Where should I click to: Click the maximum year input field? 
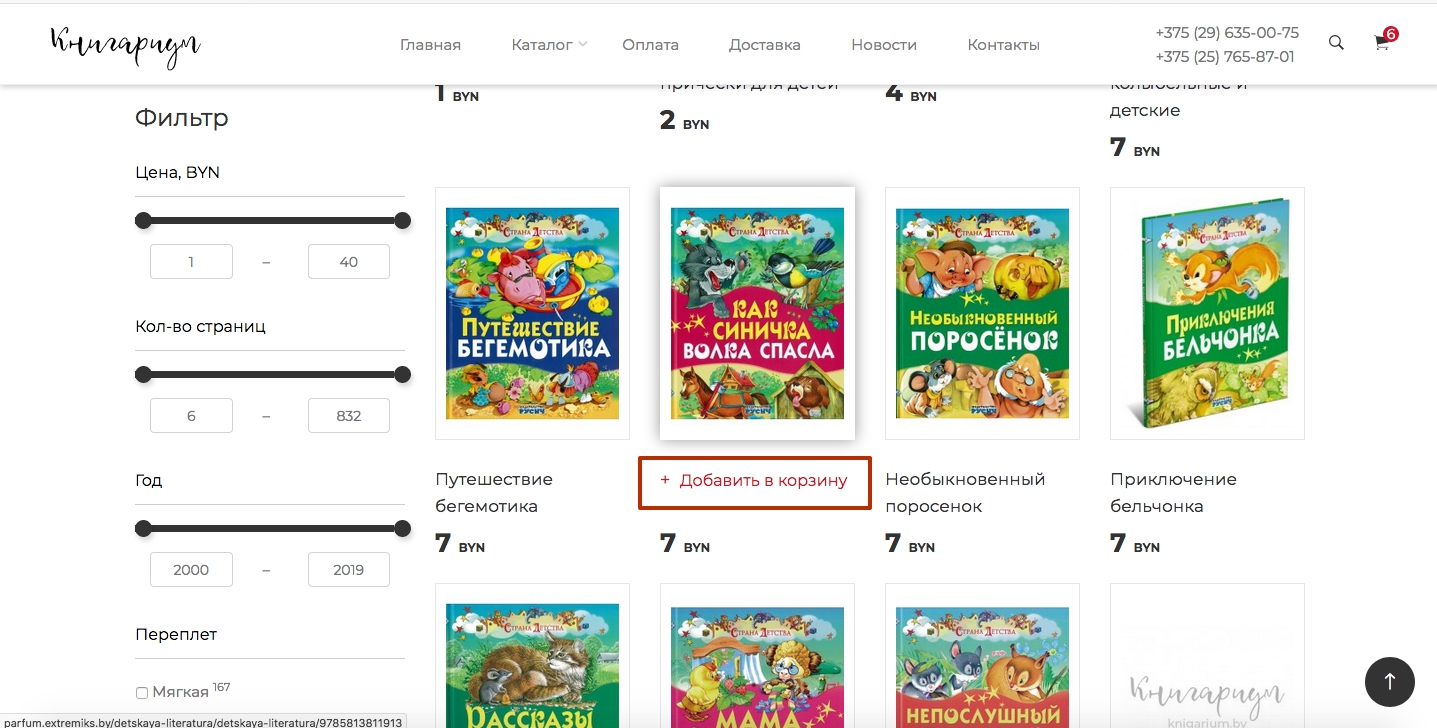pos(348,570)
